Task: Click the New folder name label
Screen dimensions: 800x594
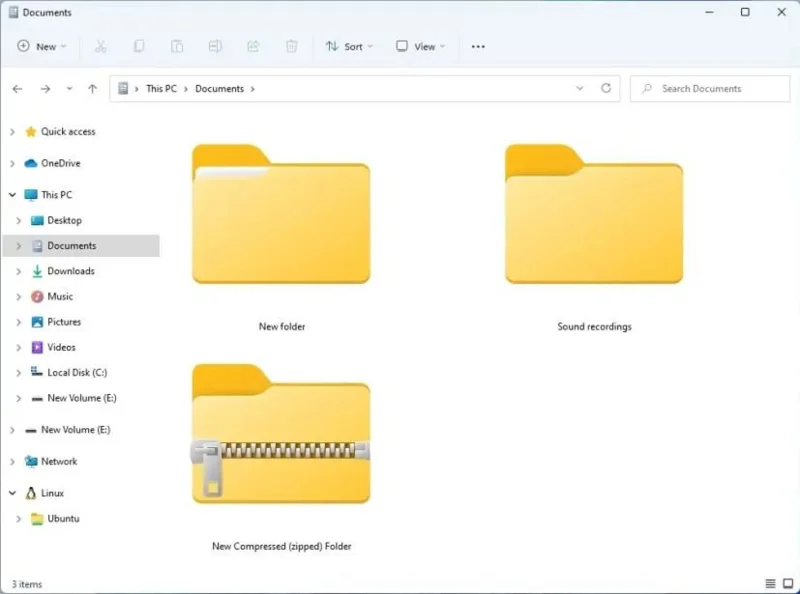Action: [282, 327]
